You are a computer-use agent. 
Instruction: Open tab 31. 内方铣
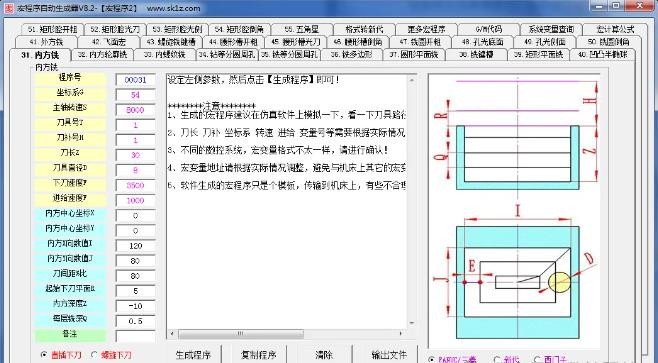39,55
